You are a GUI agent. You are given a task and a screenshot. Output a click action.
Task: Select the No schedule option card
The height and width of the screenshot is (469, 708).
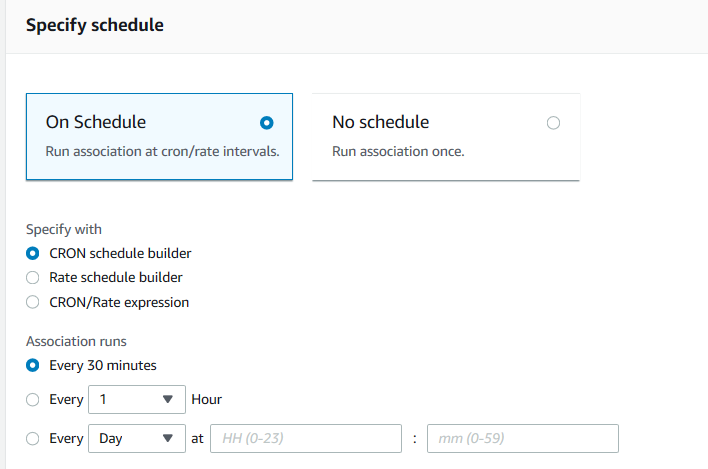445,137
